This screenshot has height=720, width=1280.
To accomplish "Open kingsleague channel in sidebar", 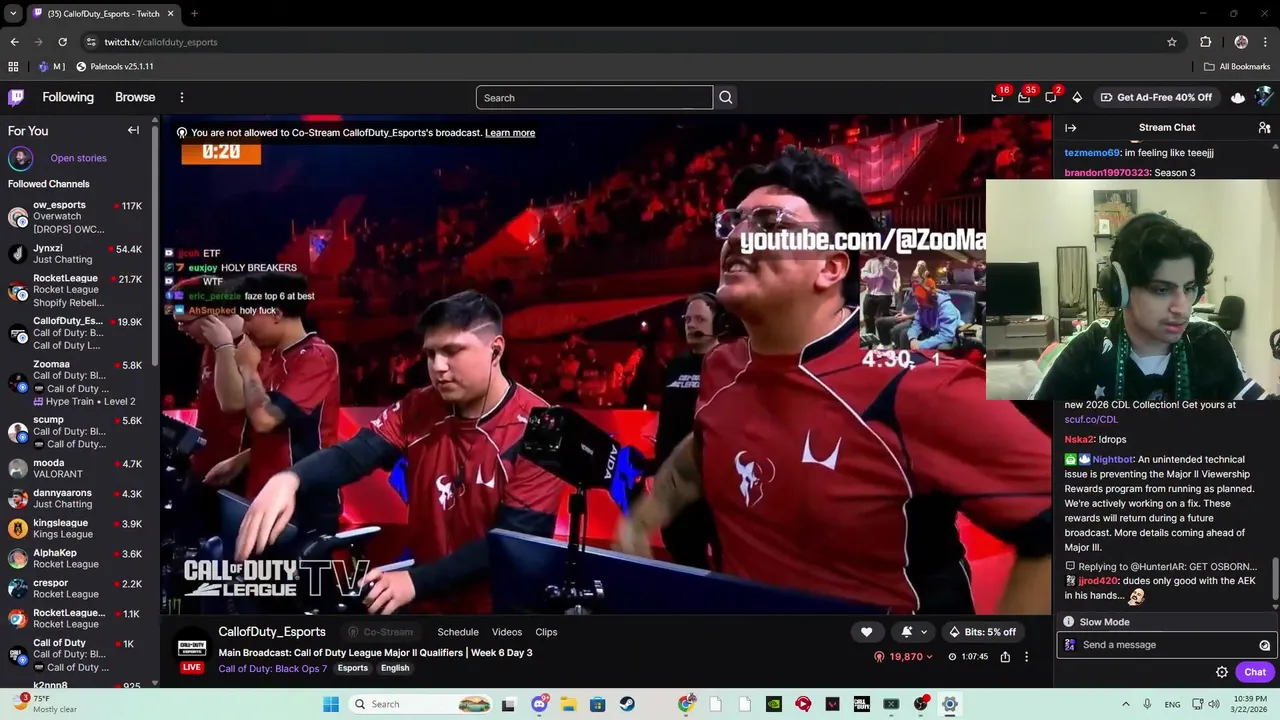I will coord(75,528).
